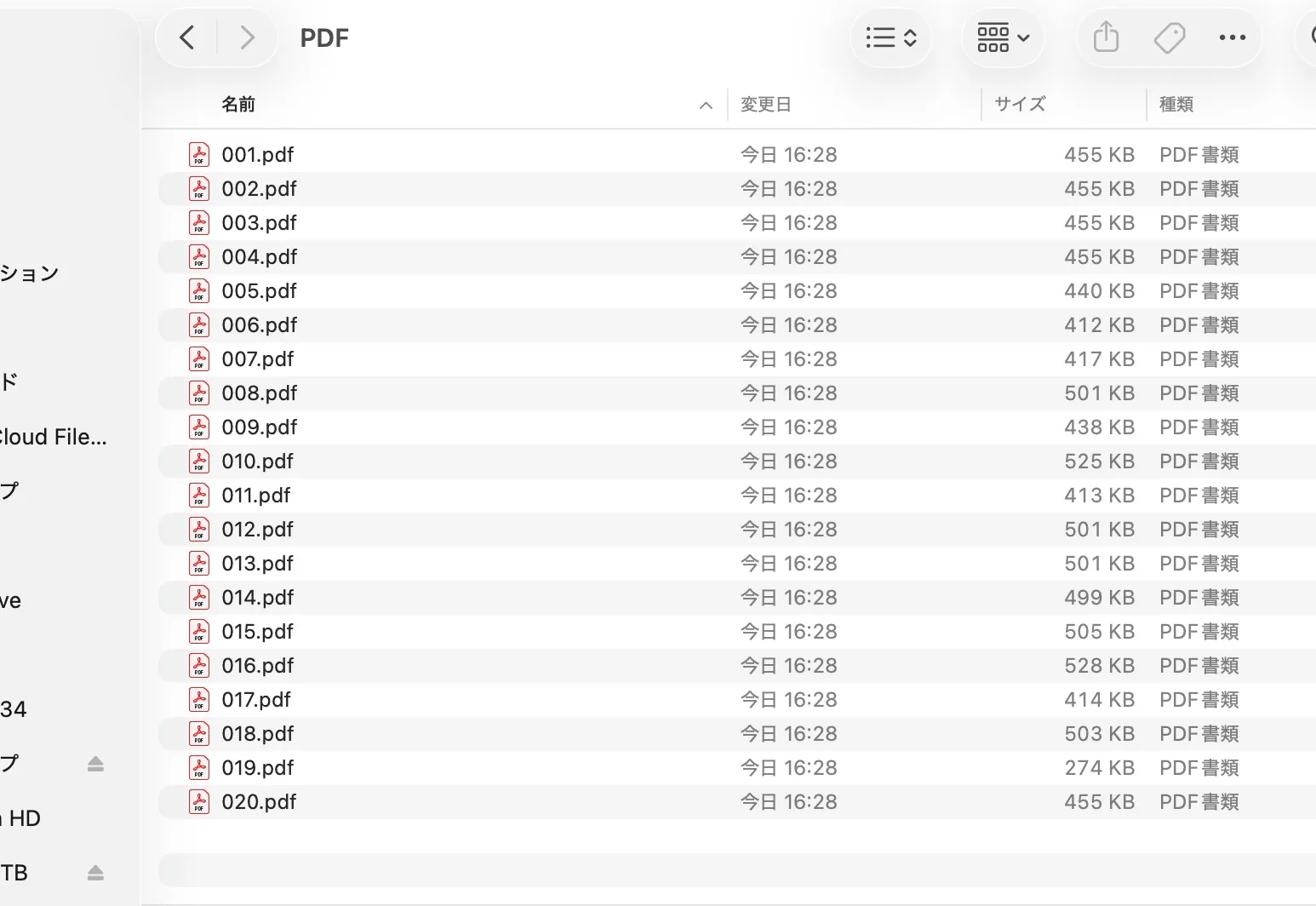The width and height of the screenshot is (1316, 906).
Task: Eject the volume above HD in sidebar
Action: [x=95, y=764]
